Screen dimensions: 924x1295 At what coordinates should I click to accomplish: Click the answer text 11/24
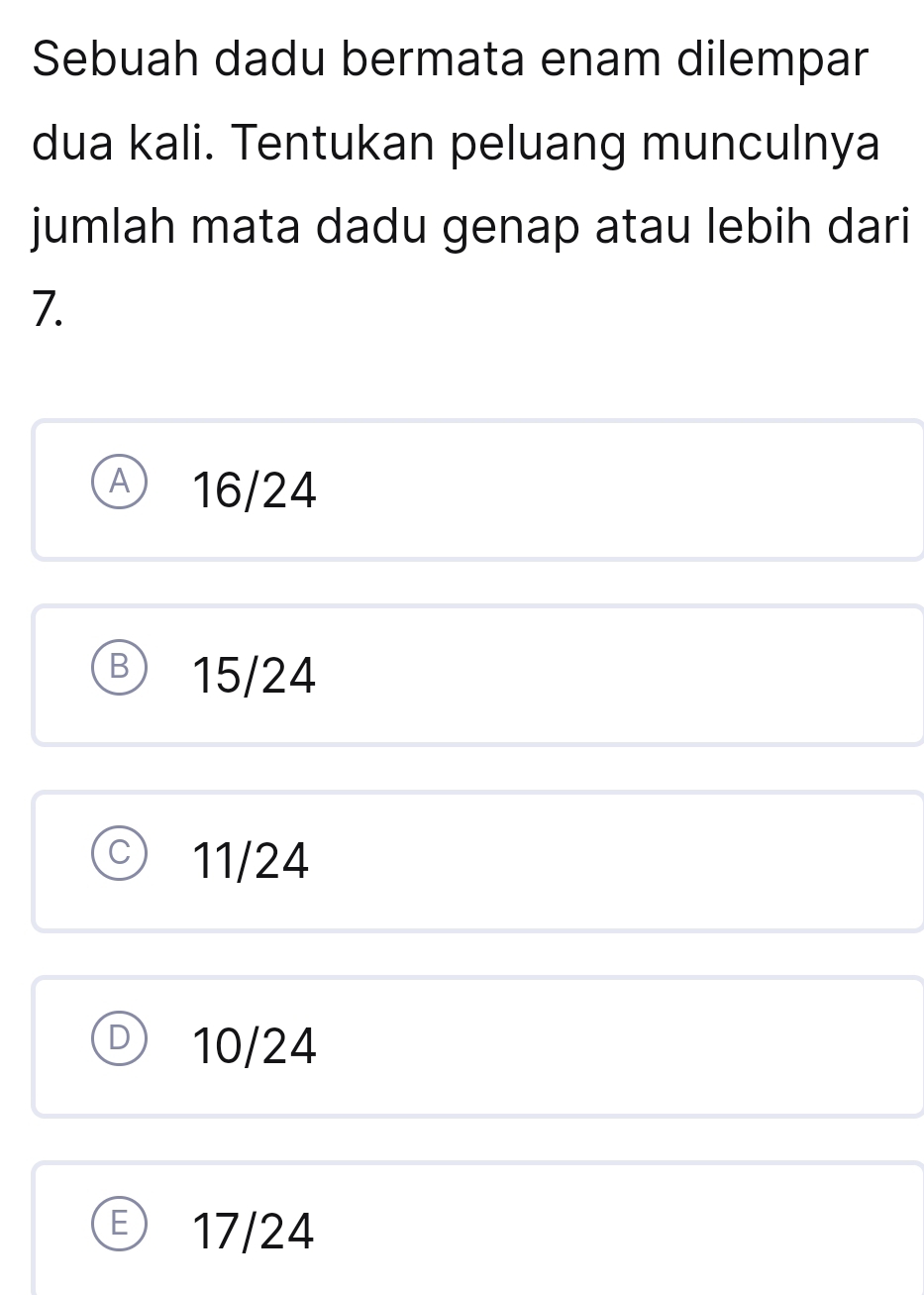tap(252, 861)
